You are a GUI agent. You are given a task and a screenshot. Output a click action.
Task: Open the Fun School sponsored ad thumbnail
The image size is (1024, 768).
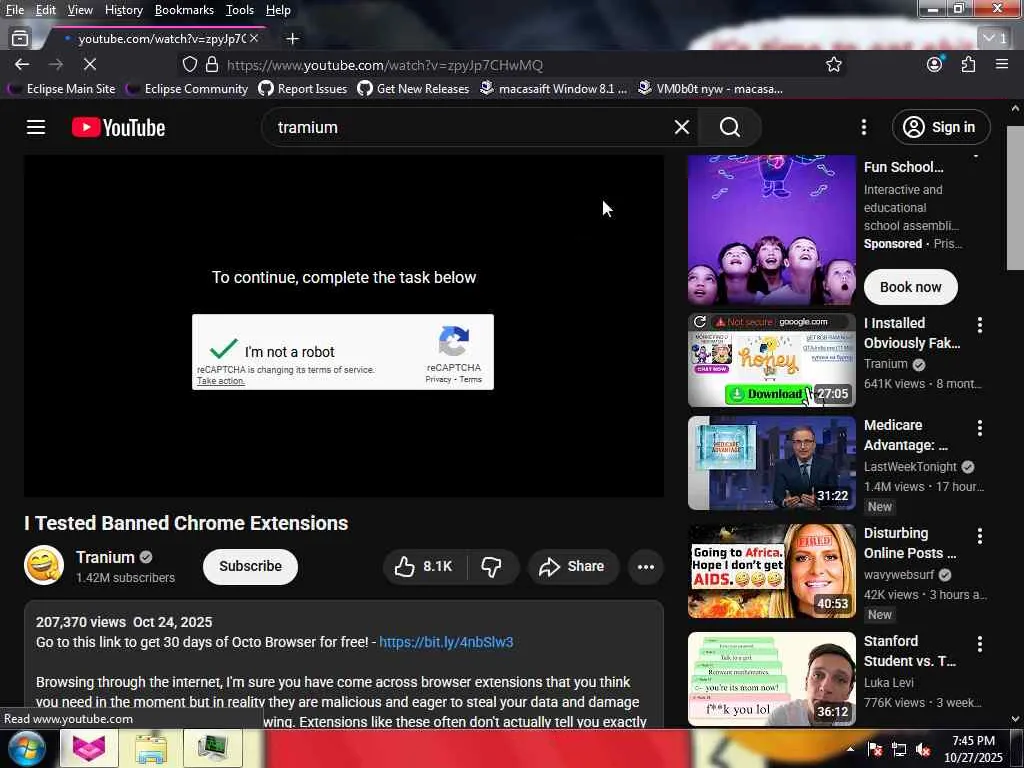click(x=771, y=229)
